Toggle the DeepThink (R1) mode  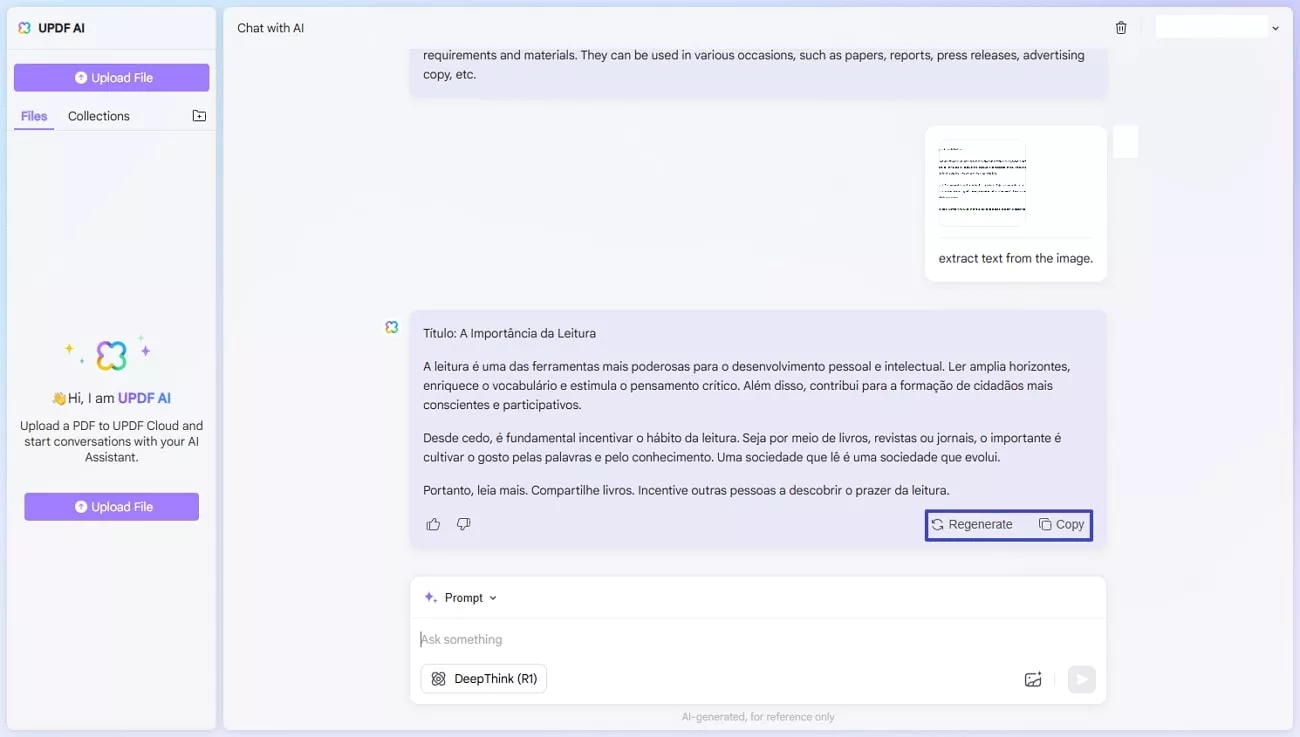[x=484, y=679]
